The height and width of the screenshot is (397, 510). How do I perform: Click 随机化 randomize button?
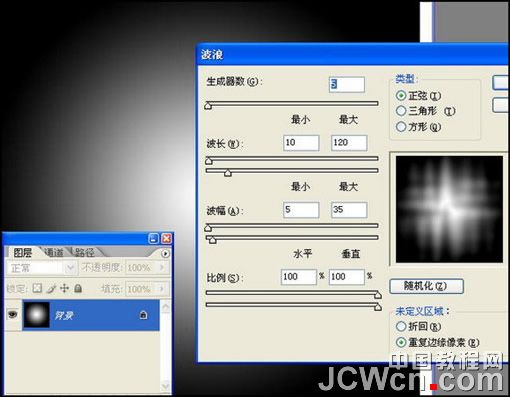(426, 286)
